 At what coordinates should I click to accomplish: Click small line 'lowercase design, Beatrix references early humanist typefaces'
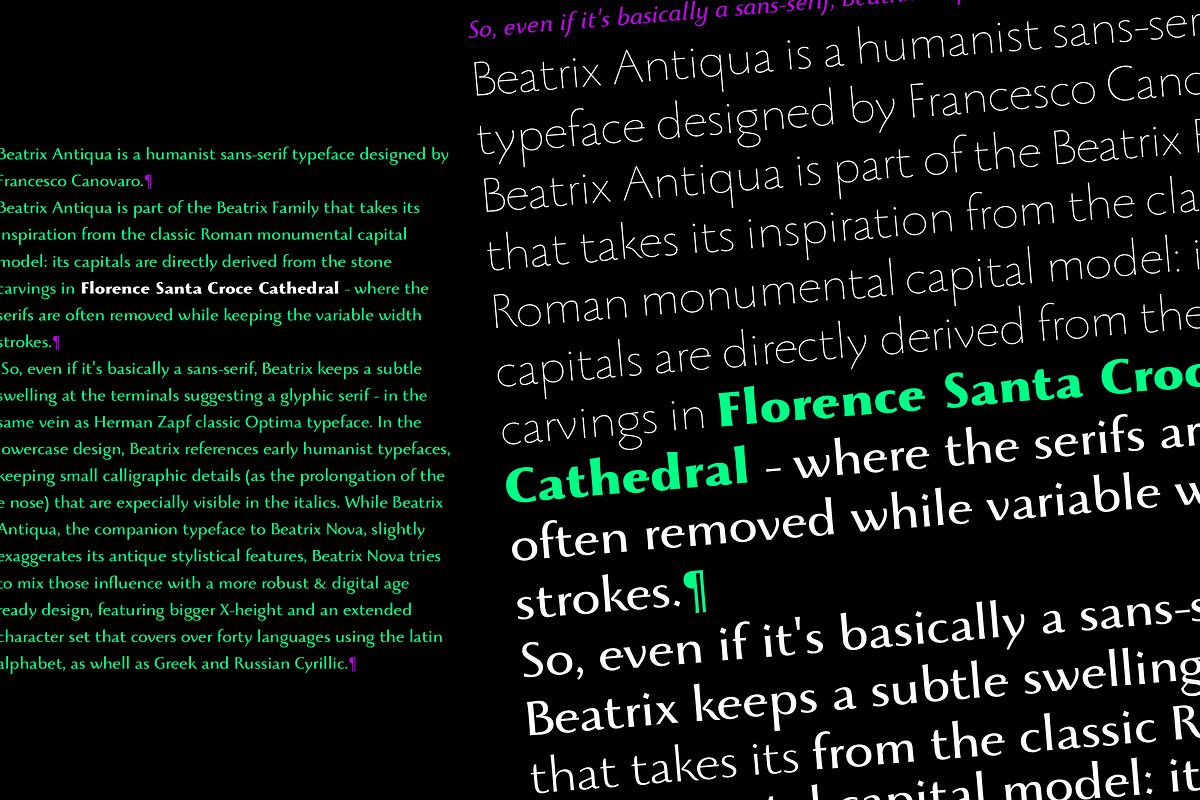coord(226,449)
